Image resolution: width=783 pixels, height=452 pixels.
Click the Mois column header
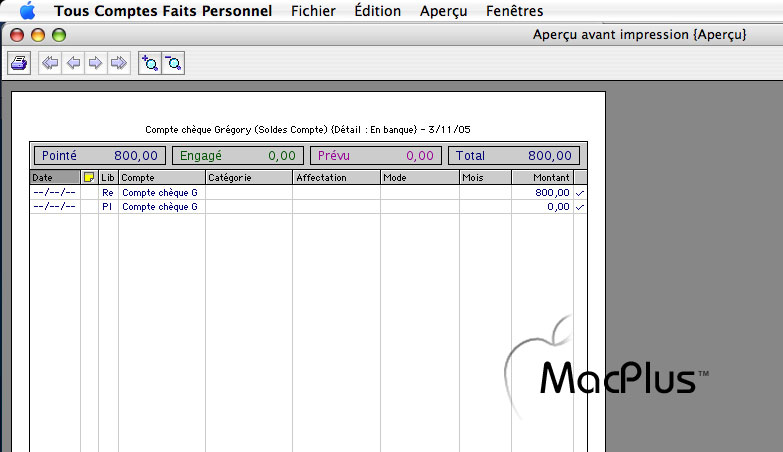click(485, 177)
